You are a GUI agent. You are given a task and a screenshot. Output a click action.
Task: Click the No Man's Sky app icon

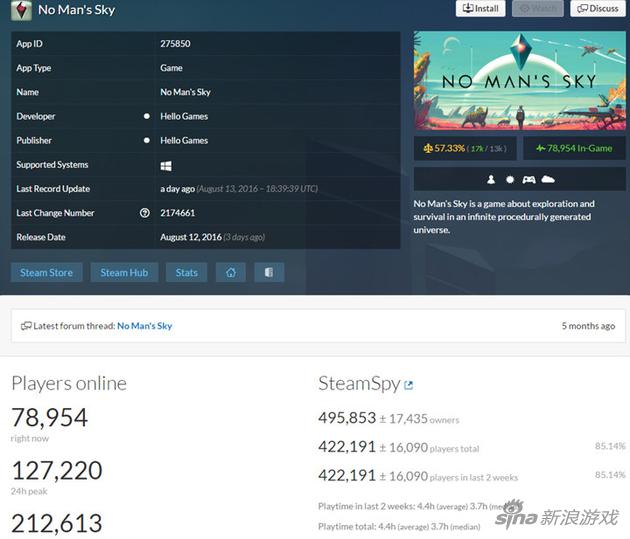pyautogui.click(x=21, y=10)
